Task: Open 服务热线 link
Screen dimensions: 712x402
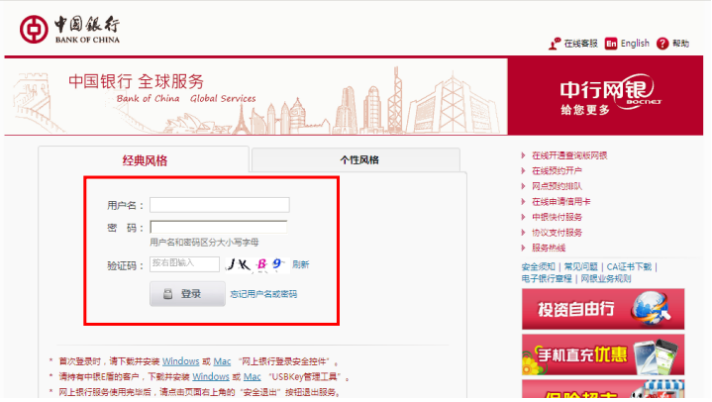Action: point(549,248)
